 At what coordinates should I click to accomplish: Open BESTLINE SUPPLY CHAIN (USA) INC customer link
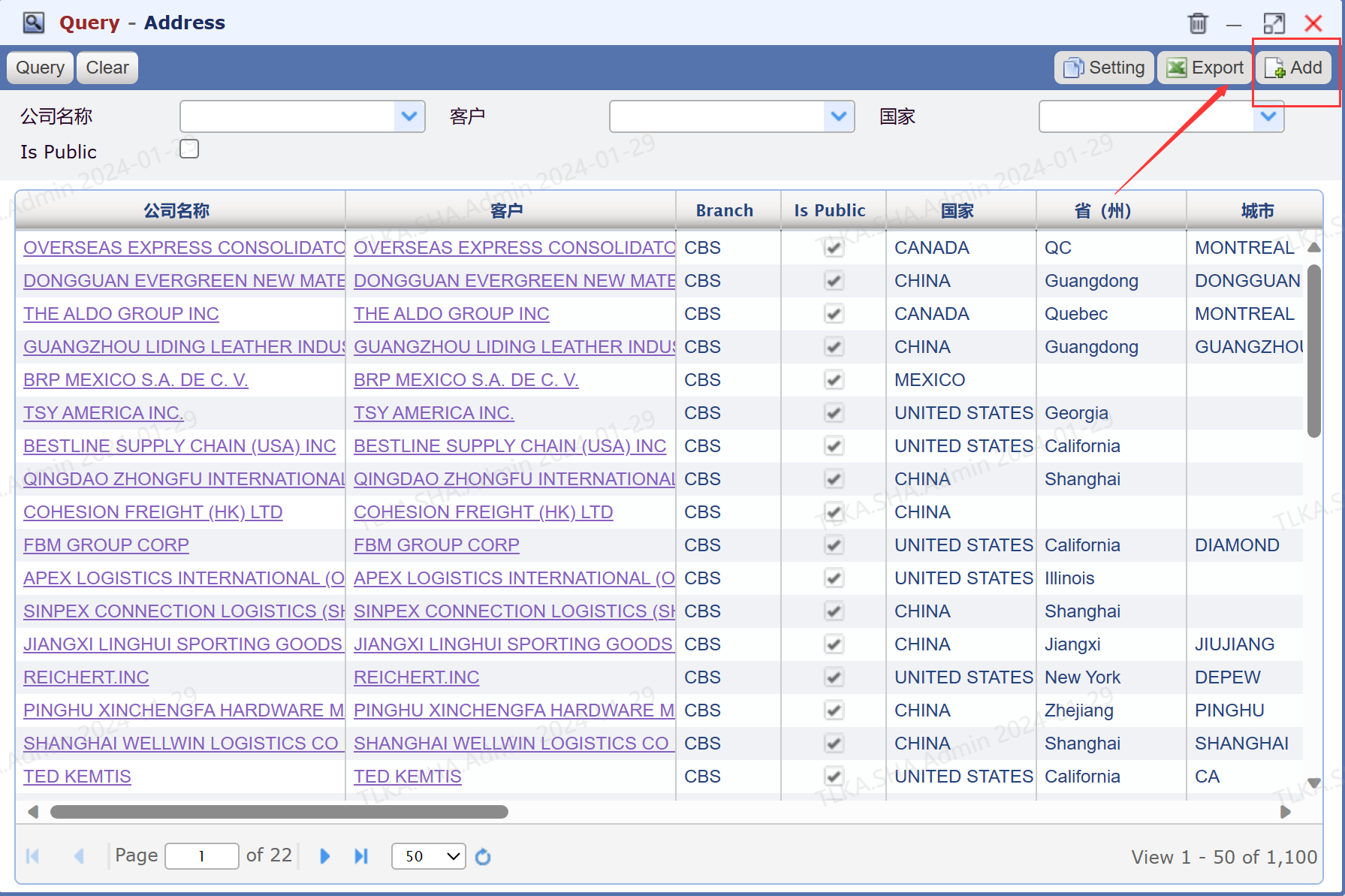click(510, 446)
